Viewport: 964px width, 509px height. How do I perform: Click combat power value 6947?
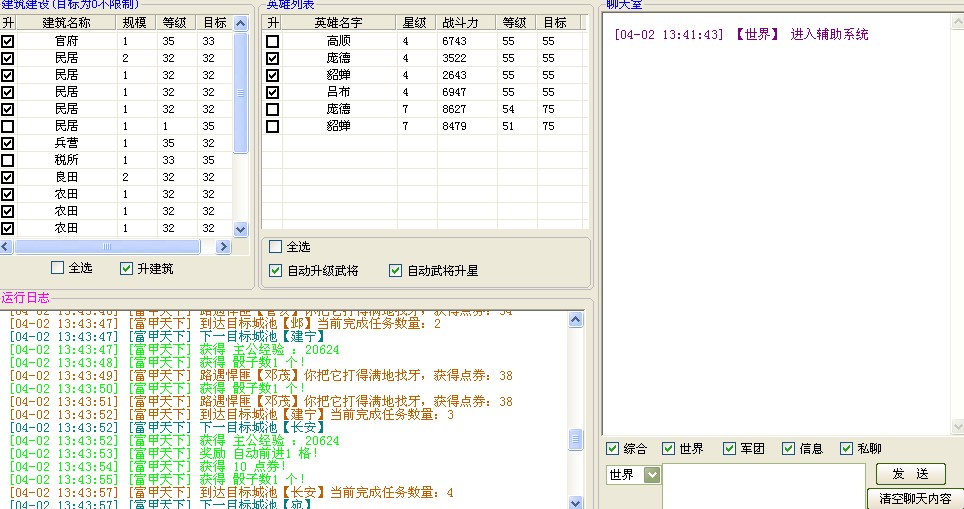click(454, 92)
